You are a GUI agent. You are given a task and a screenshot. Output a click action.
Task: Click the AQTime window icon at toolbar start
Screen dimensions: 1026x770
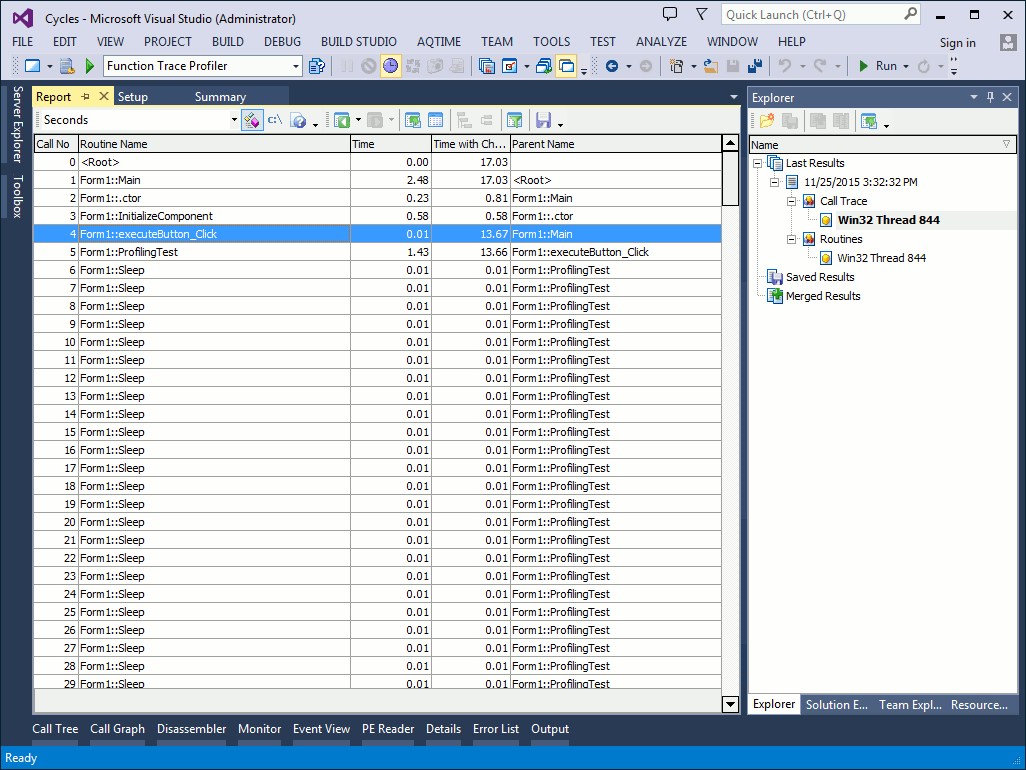[33, 66]
